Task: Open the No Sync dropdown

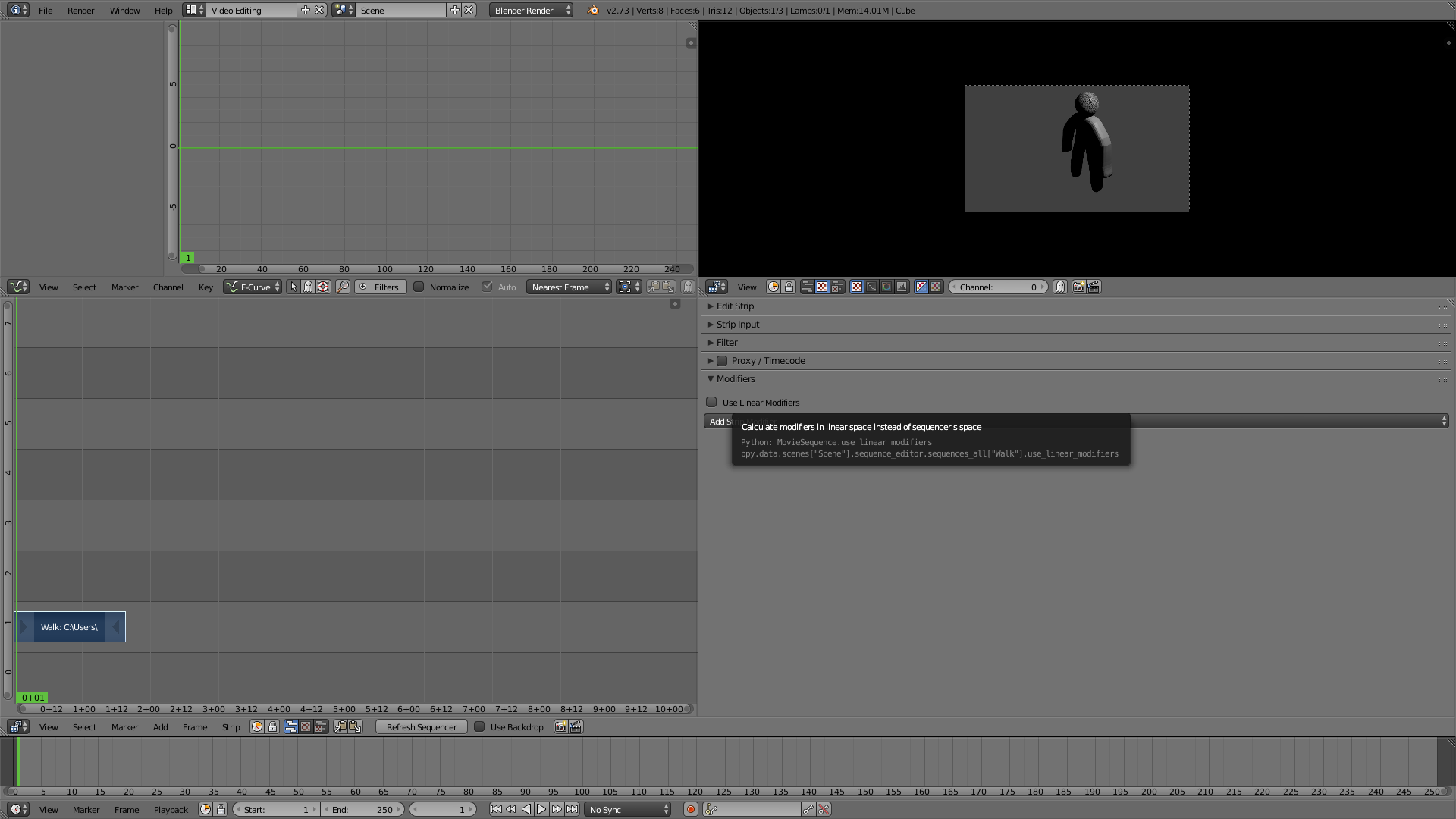Action: 628,809
